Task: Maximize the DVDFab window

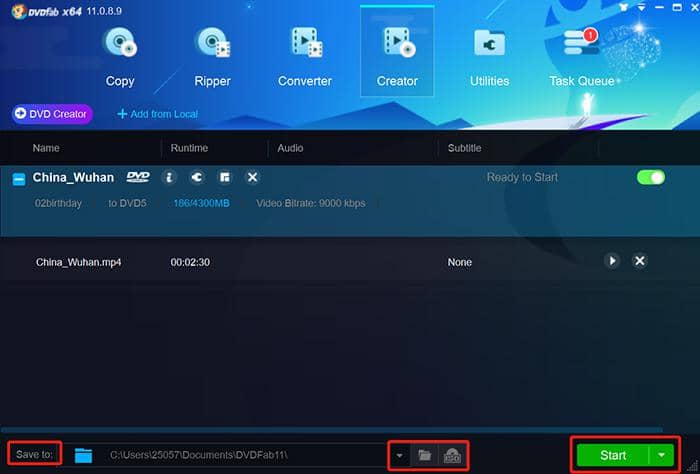Action: coord(677,8)
